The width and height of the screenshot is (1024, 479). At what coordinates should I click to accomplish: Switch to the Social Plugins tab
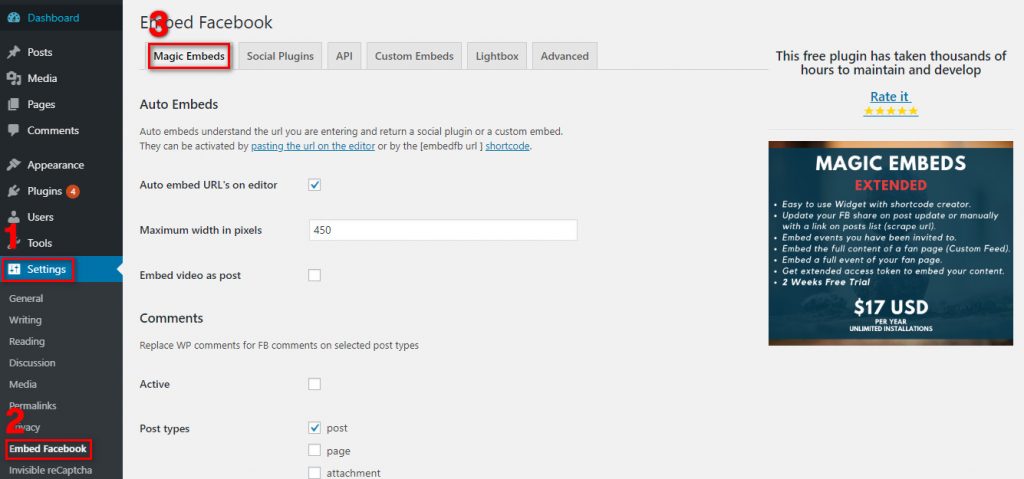[280, 56]
